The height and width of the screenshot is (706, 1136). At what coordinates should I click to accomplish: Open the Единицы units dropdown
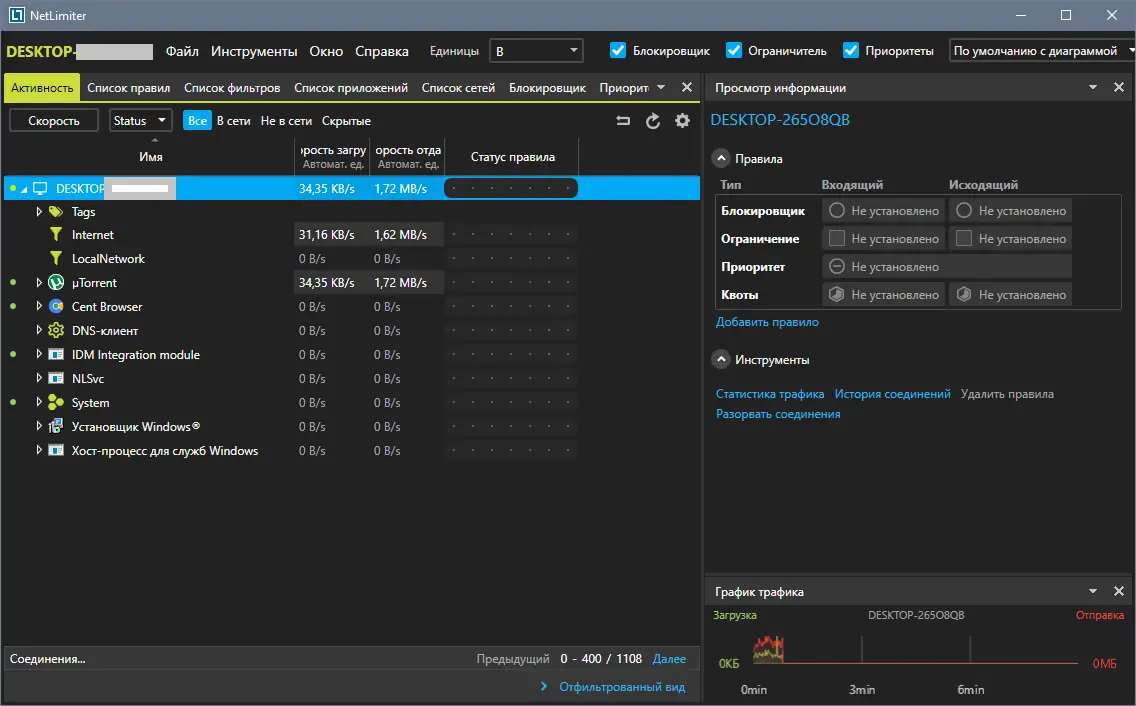[x=535, y=50]
